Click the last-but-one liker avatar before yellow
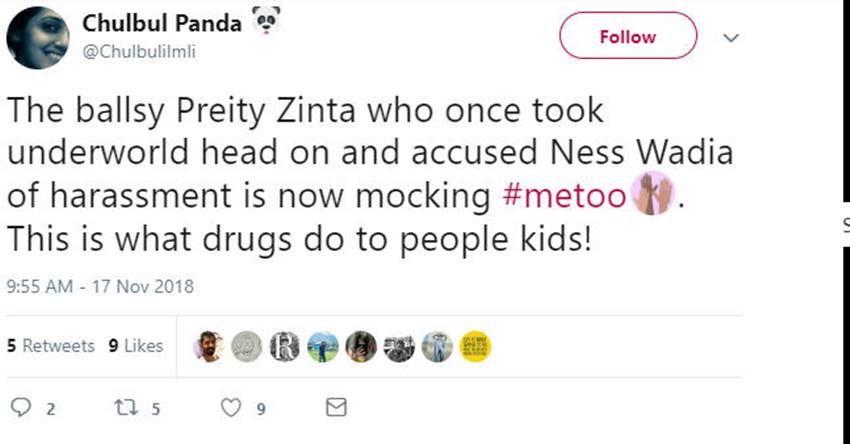 click(437, 346)
